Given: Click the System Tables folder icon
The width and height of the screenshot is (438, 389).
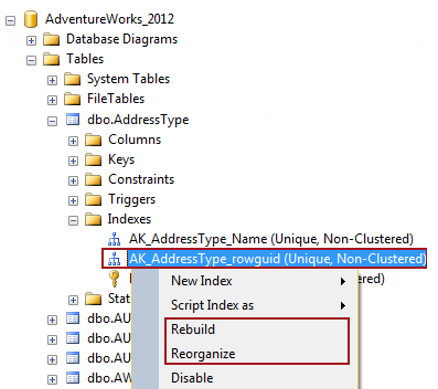Looking at the screenshot, I should (72, 79).
